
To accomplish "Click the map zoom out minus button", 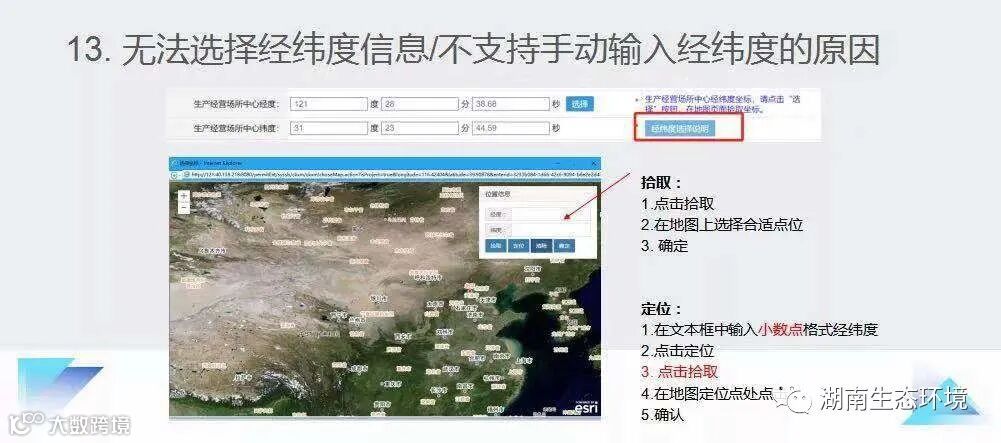I will tap(184, 207).
